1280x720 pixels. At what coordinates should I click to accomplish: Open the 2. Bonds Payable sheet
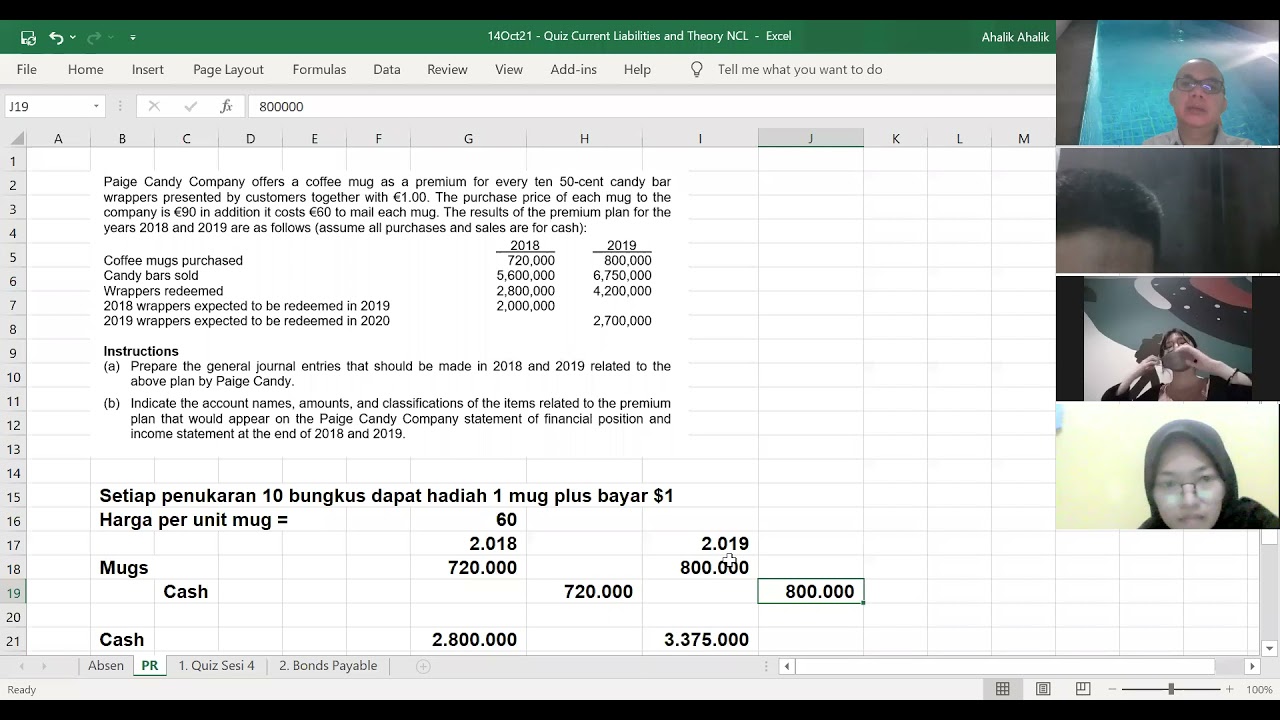coord(328,666)
